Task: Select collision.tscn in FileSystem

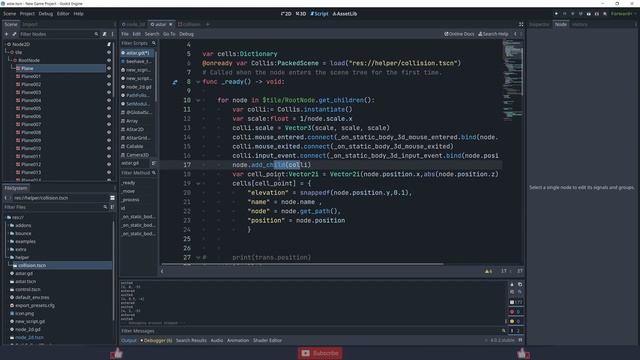Action: (x=59, y=265)
